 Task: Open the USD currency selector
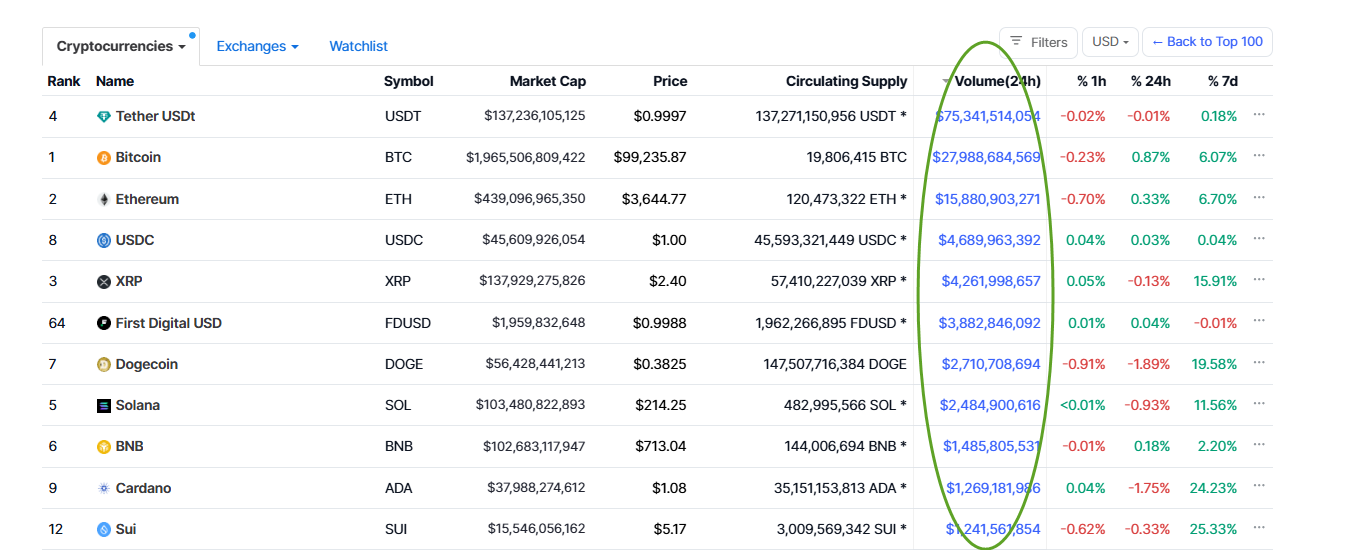(x=1110, y=42)
